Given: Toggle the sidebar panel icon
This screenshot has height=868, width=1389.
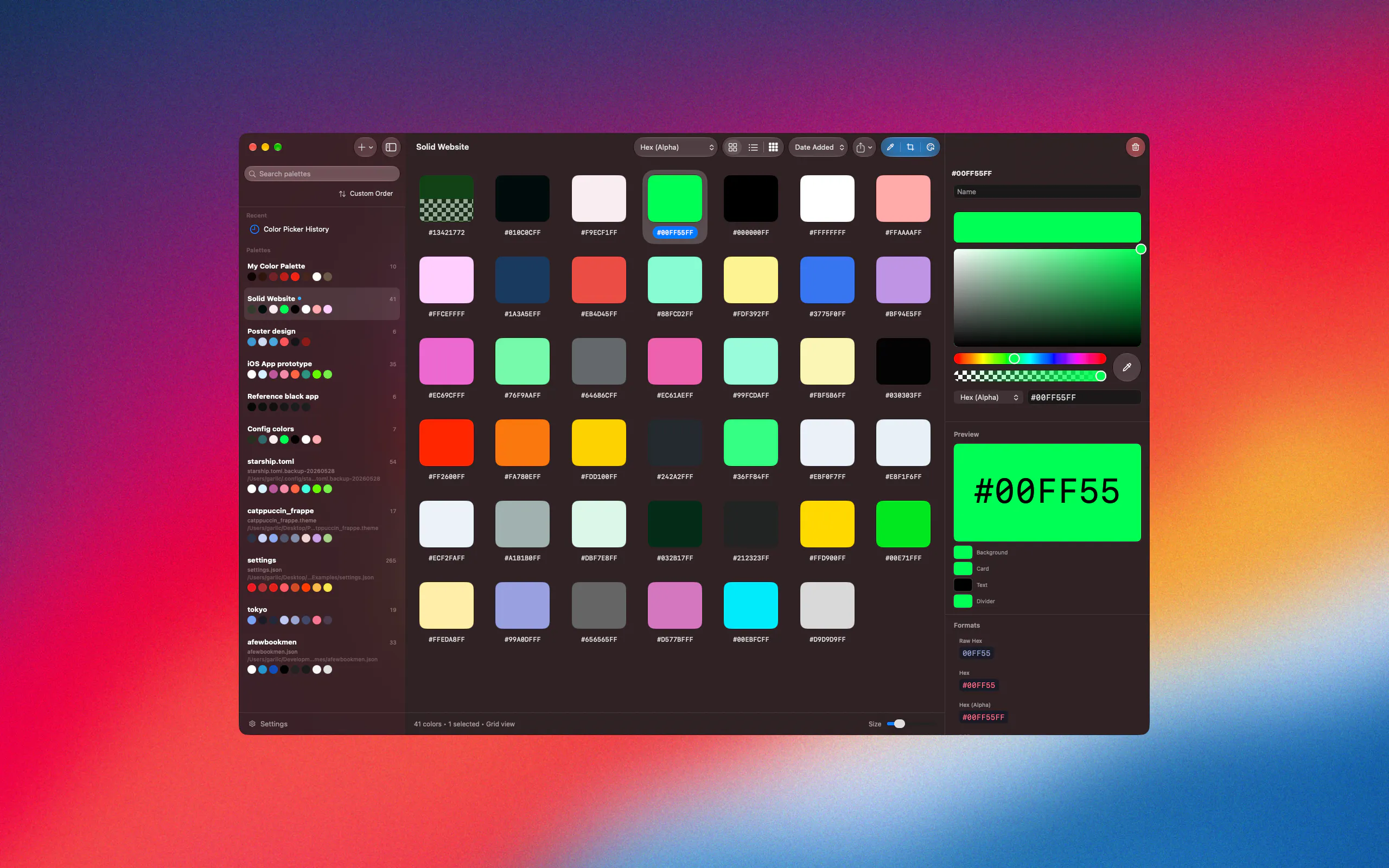Looking at the screenshot, I should (x=391, y=147).
